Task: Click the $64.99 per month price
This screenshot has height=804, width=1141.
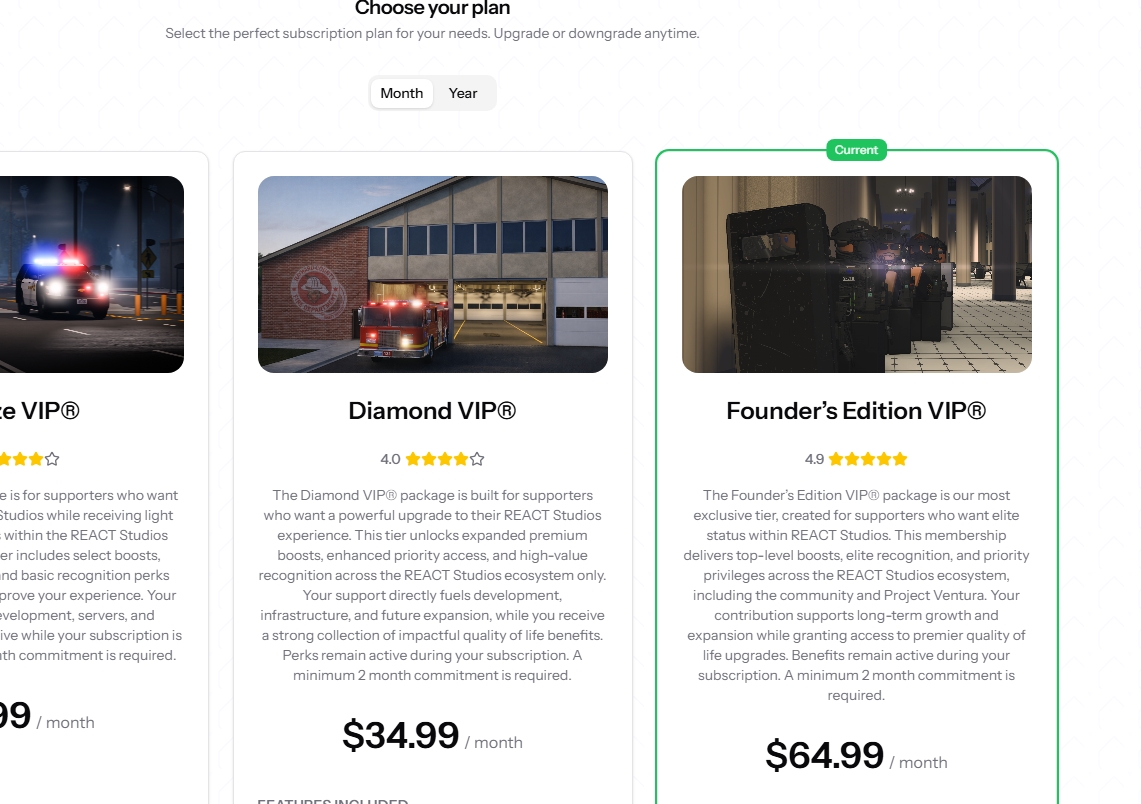Action: [x=856, y=755]
